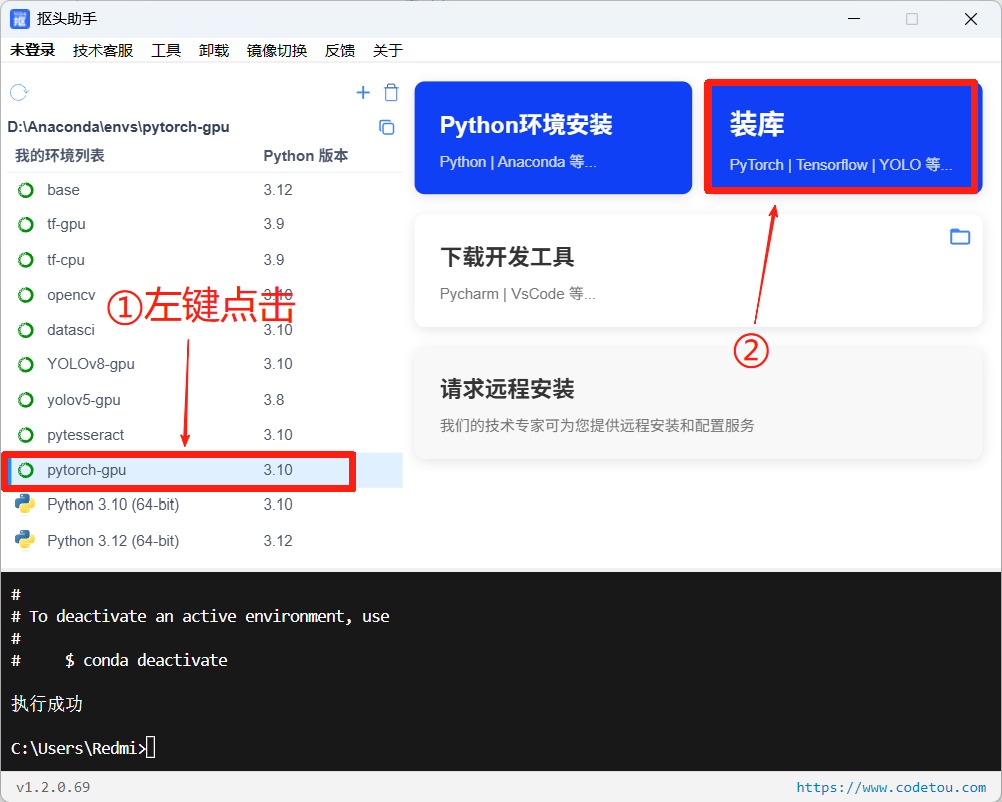Screen dimensions: 1002x802
Task: Click the 执行成功 line in terminal
Action: click(x=47, y=704)
